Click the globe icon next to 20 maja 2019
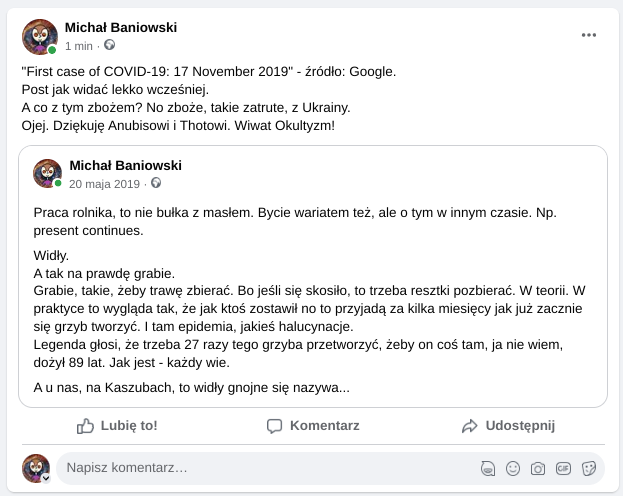Screen dimensions: 623x496 coord(156,184)
